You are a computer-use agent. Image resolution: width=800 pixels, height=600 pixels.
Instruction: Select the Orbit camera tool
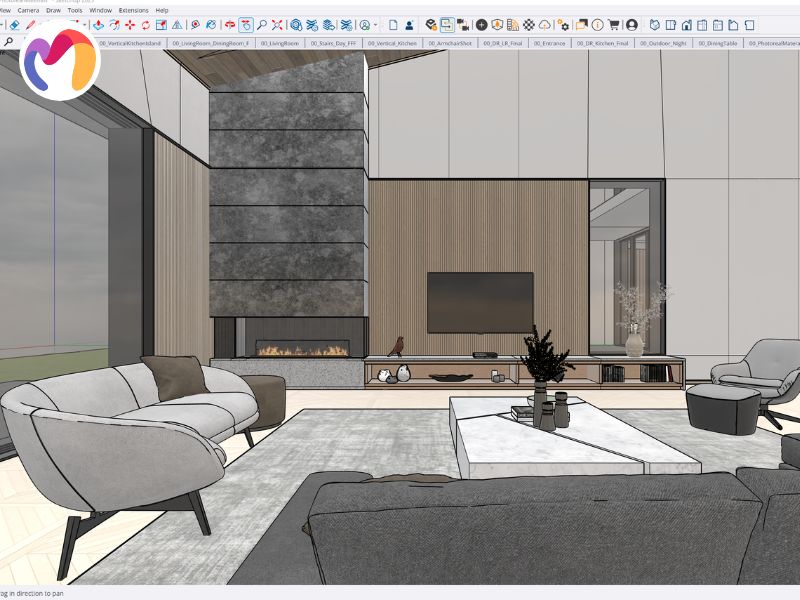point(230,24)
